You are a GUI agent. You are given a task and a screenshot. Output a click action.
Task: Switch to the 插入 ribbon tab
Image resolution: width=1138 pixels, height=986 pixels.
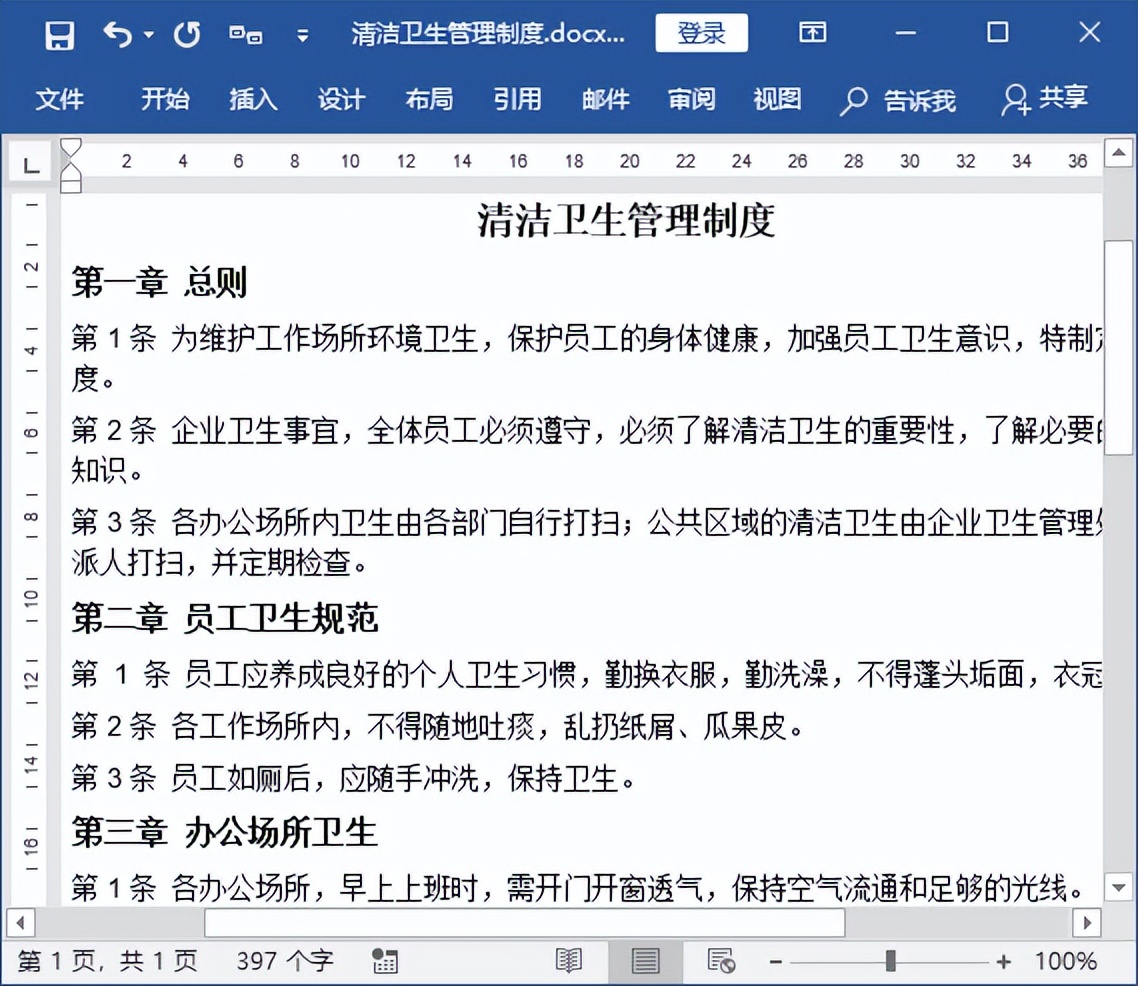point(252,99)
